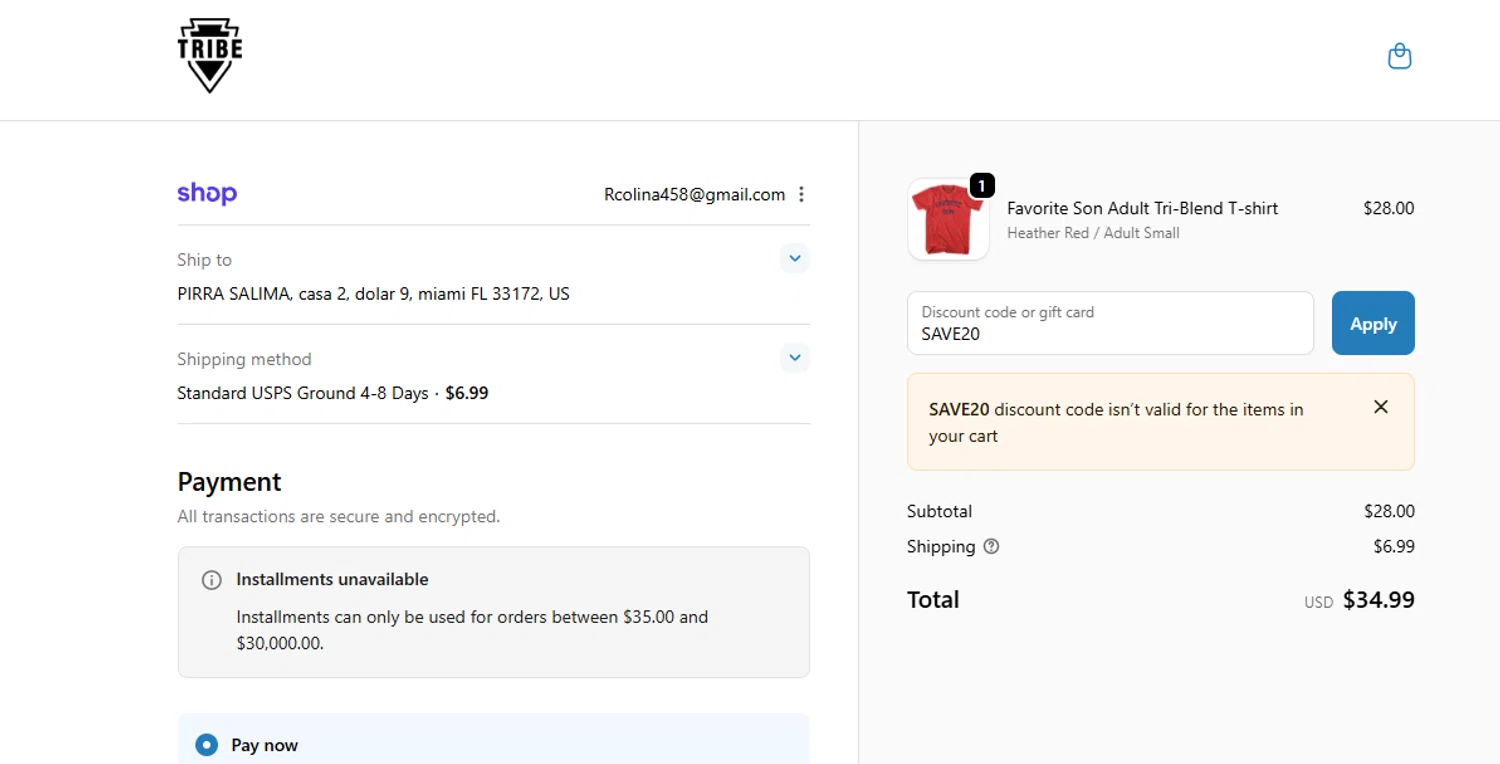Image resolution: width=1500 pixels, height=764 pixels.
Task: Click the Total label in the summary
Action: [x=933, y=600]
